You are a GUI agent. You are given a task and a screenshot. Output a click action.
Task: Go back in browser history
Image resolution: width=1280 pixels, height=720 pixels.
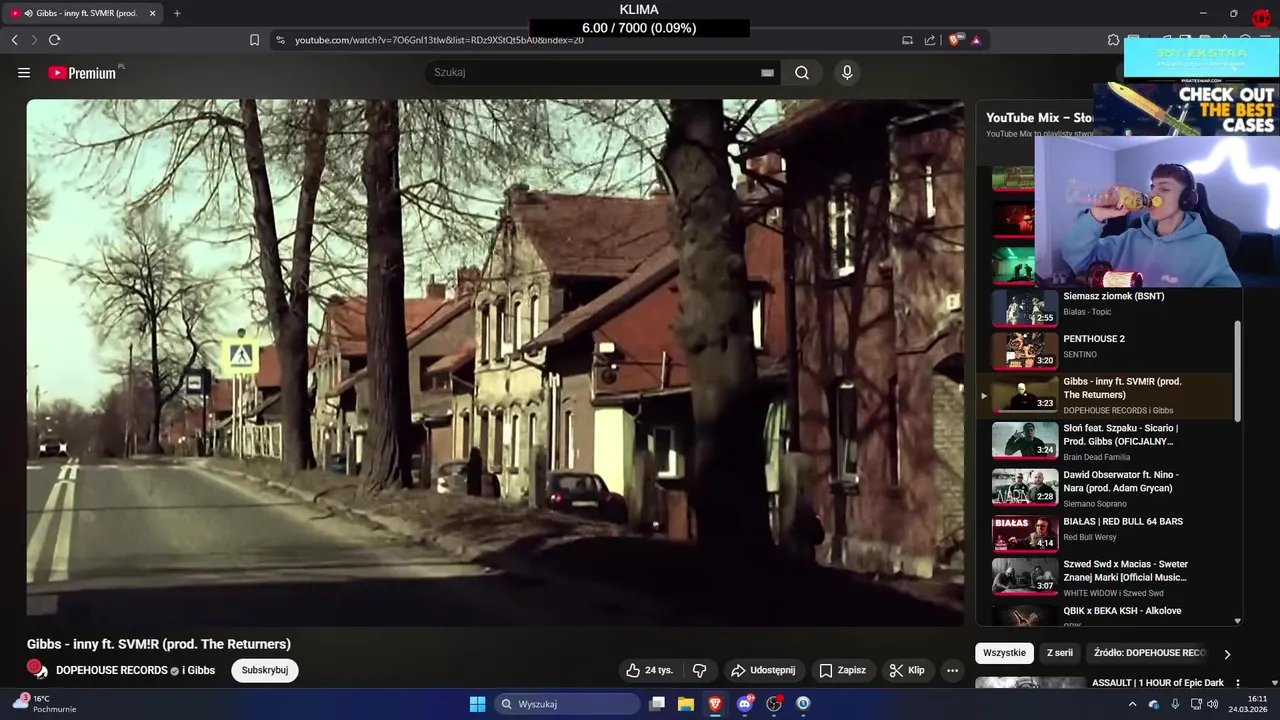(x=14, y=40)
